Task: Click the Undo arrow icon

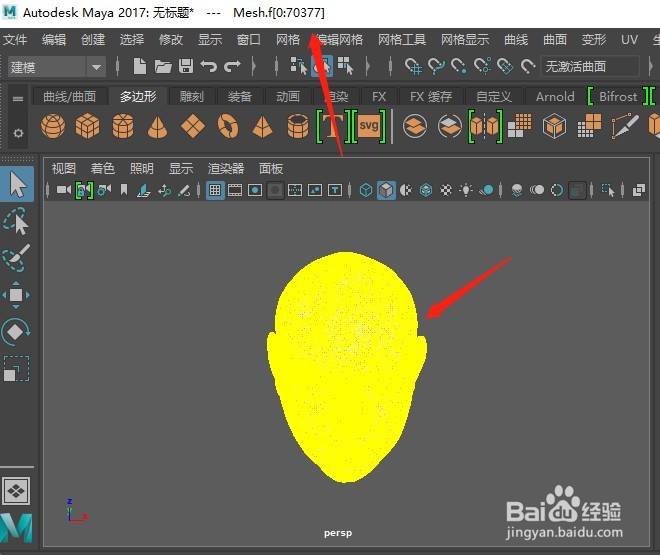Action: [208, 66]
